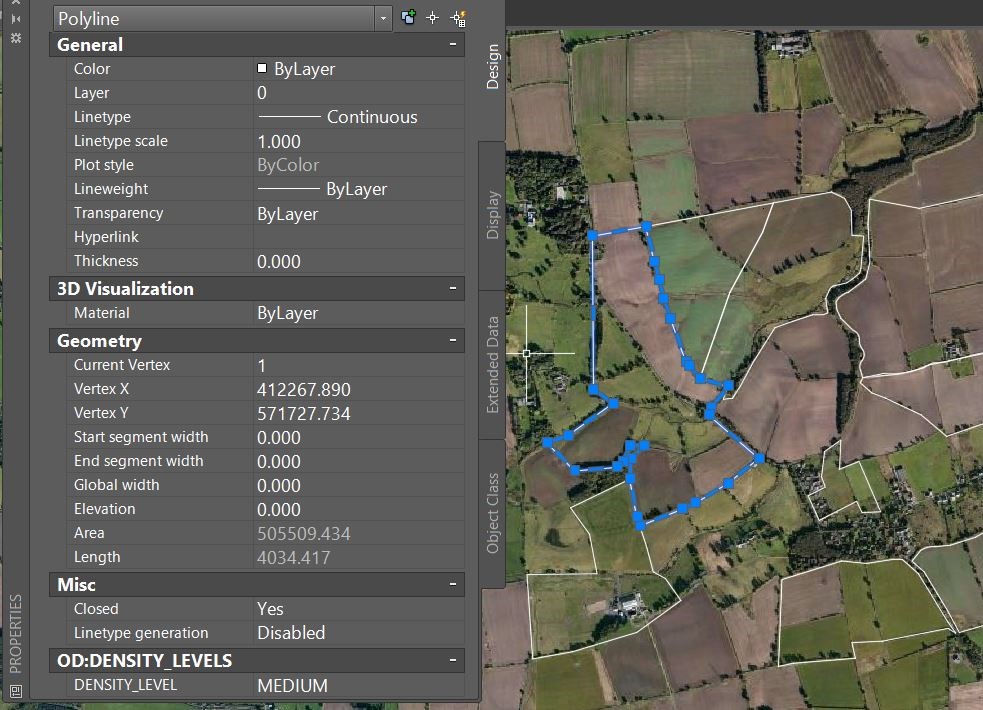Collapse the Geometry section
This screenshot has width=983, height=710.
click(x=453, y=340)
